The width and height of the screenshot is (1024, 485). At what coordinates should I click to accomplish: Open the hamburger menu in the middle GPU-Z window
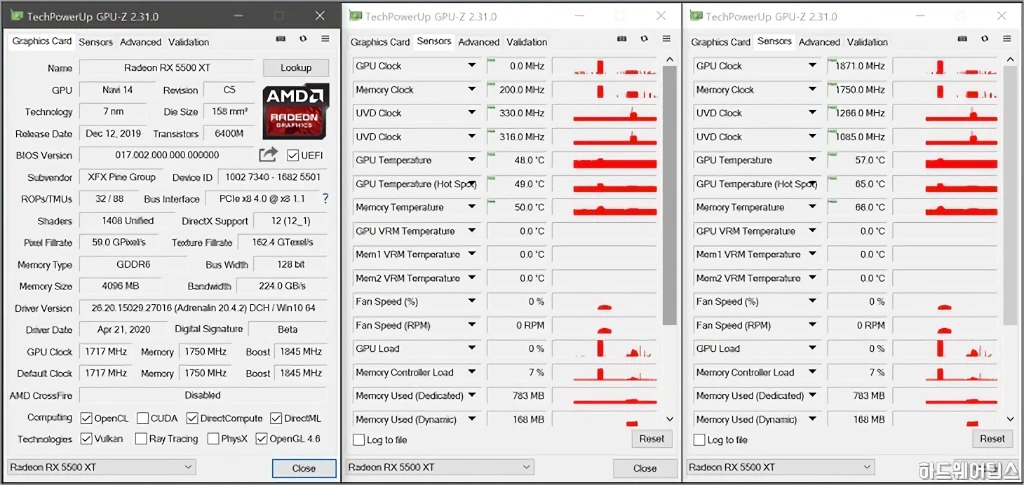667,39
